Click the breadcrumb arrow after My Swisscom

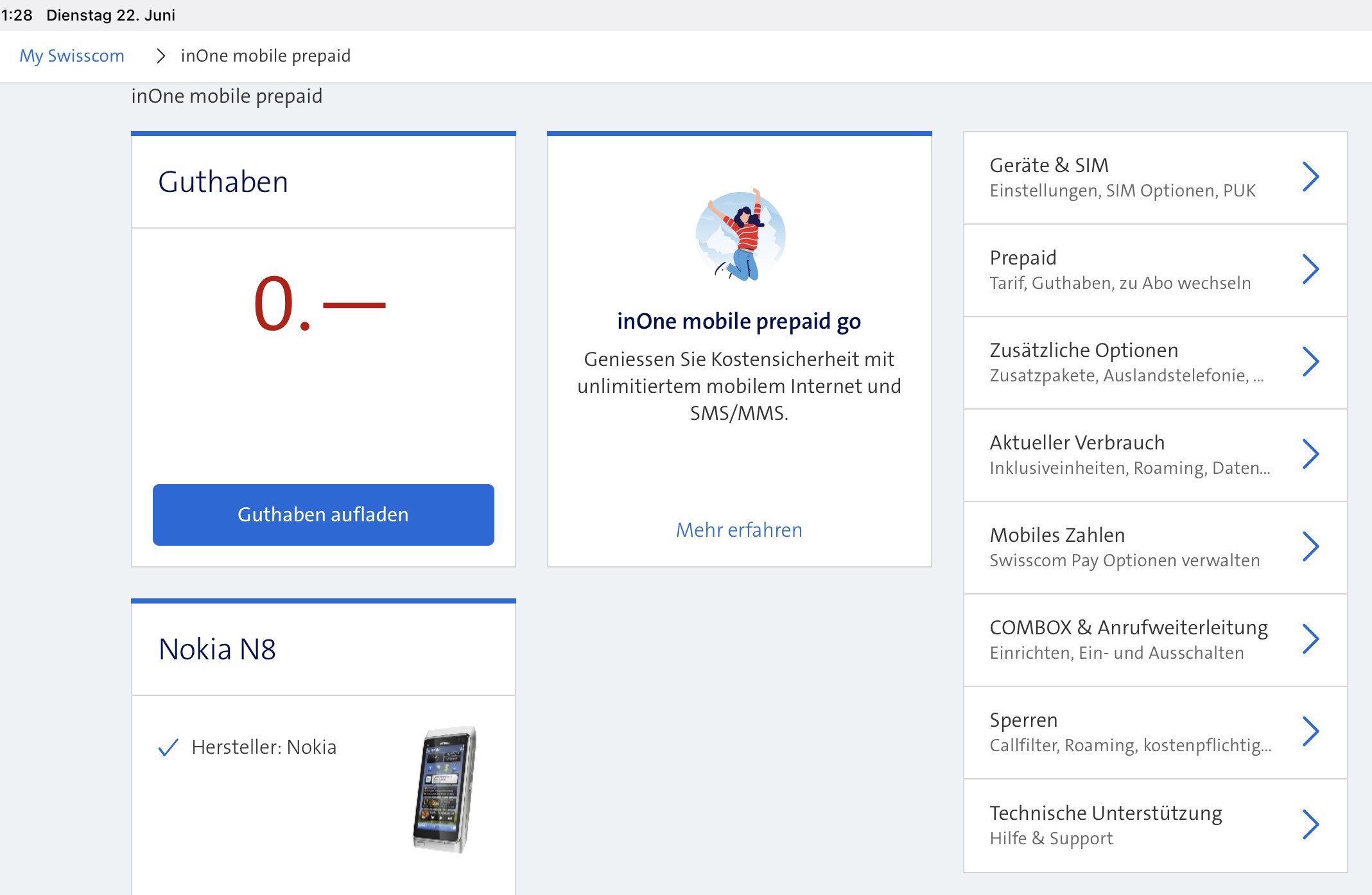point(161,56)
